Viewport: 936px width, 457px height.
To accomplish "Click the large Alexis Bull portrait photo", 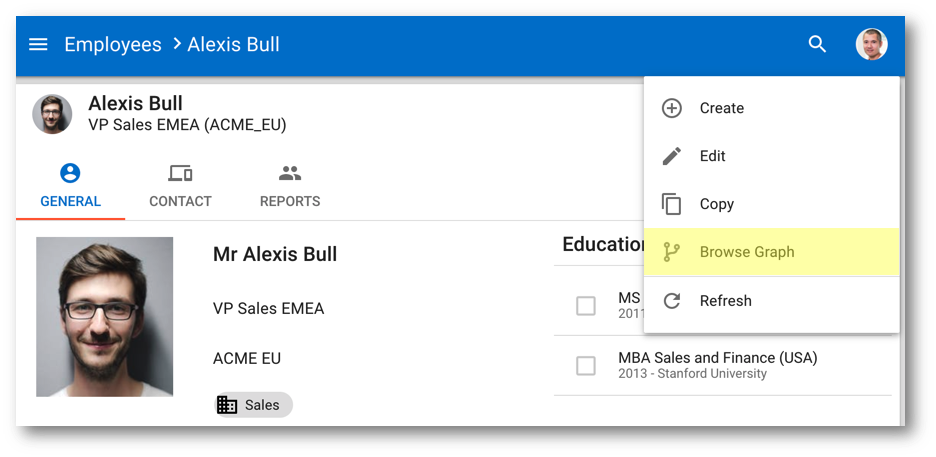I will [x=104, y=317].
